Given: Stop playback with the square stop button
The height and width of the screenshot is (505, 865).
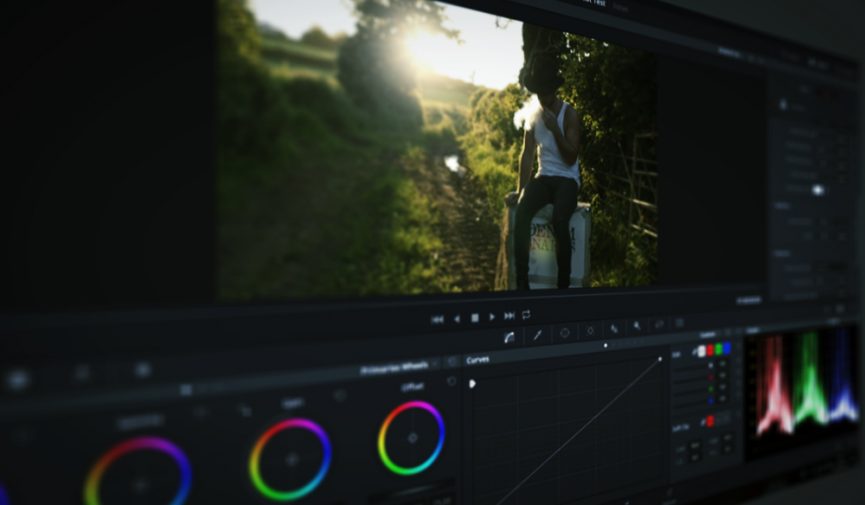Looking at the screenshot, I should (474, 318).
